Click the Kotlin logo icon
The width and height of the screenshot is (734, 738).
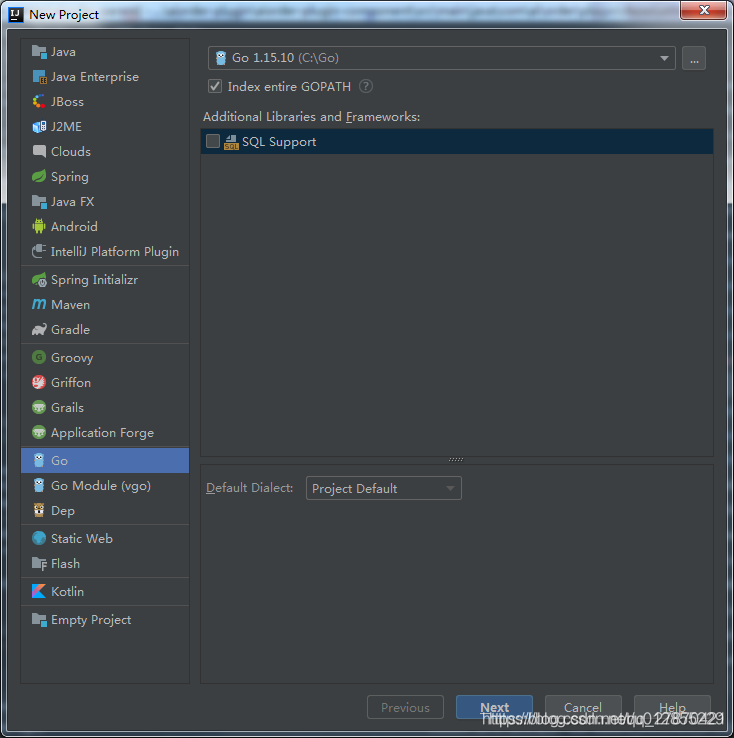click(39, 591)
